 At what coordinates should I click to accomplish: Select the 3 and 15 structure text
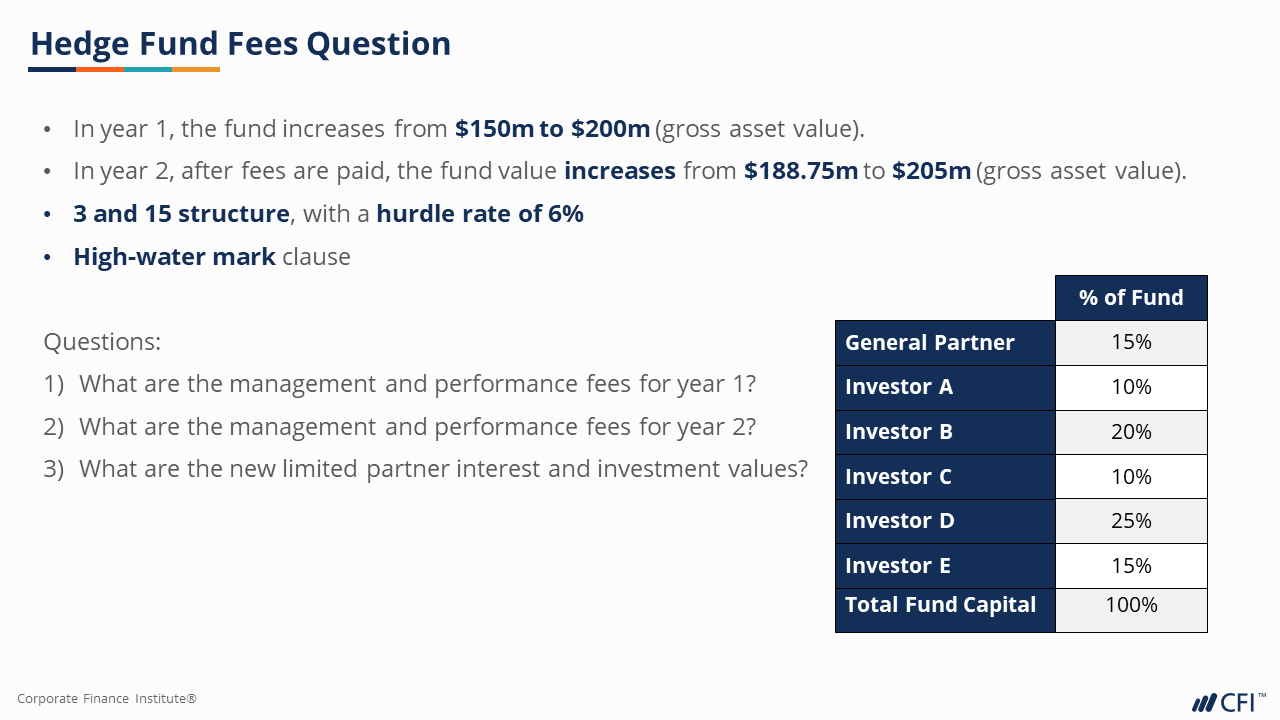181,214
